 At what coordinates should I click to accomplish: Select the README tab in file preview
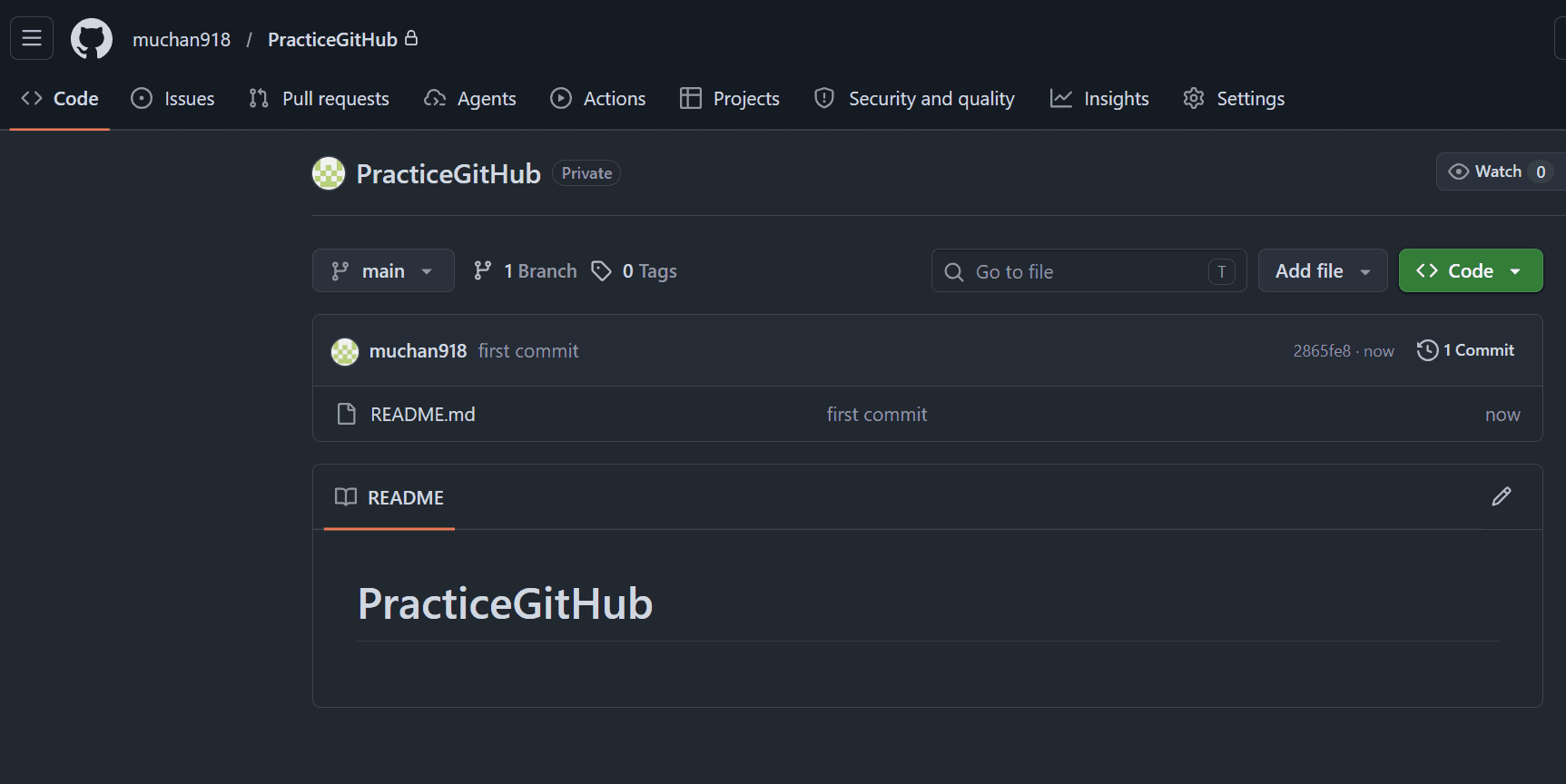389,497
